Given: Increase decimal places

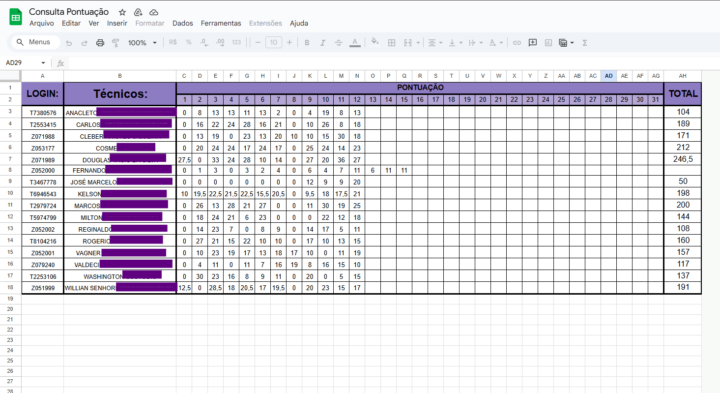Looking at the screenshot, I should coord(220,42).
